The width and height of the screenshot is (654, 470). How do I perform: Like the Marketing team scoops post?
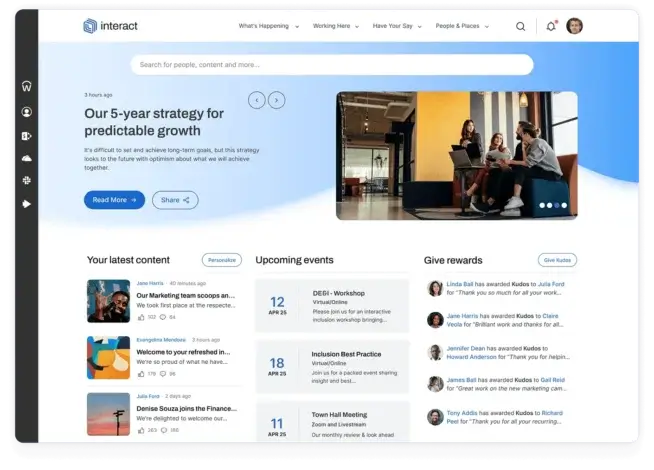[x=141, y=317]
